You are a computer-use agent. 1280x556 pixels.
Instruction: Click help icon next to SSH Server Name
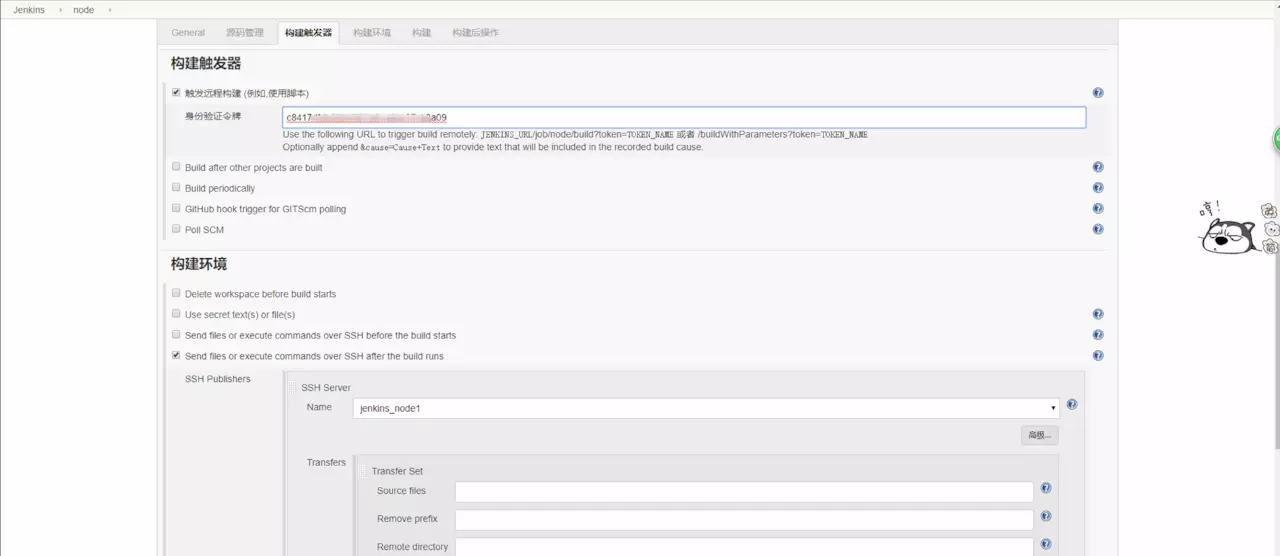[x=1071, y=405]
